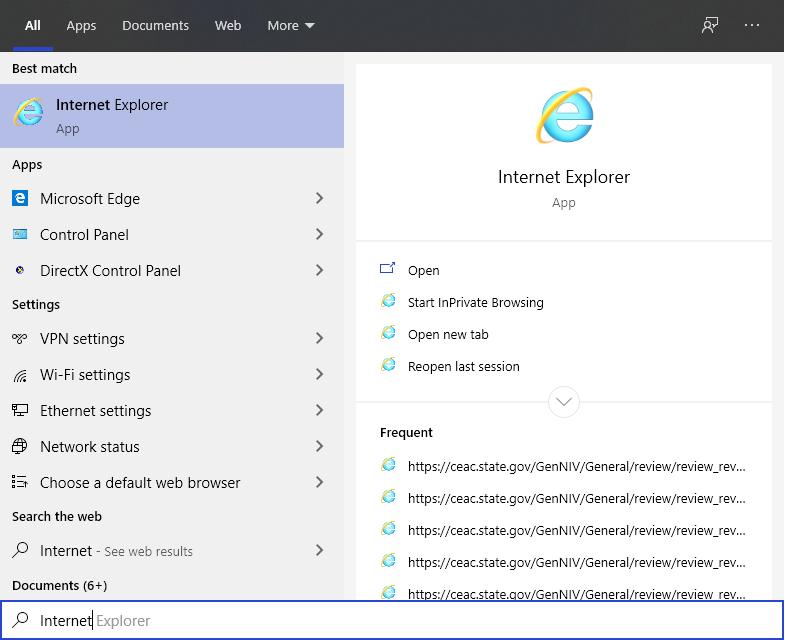Open the three-dot options menu
The width and height of the screenshot is (785, 640).
(x=752, y=25)
